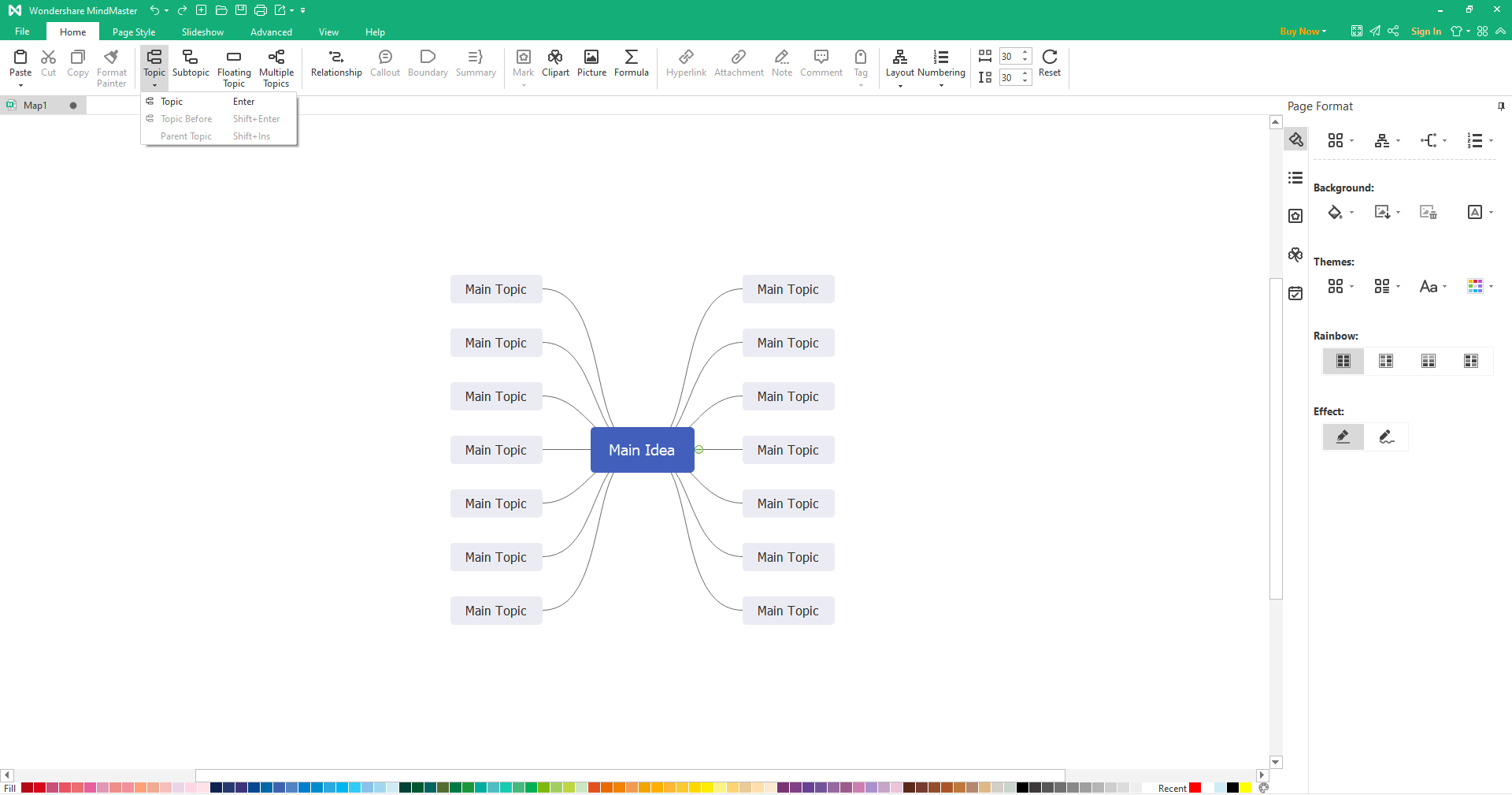
Task: Insert a Subtopic node
Action: 191,66
